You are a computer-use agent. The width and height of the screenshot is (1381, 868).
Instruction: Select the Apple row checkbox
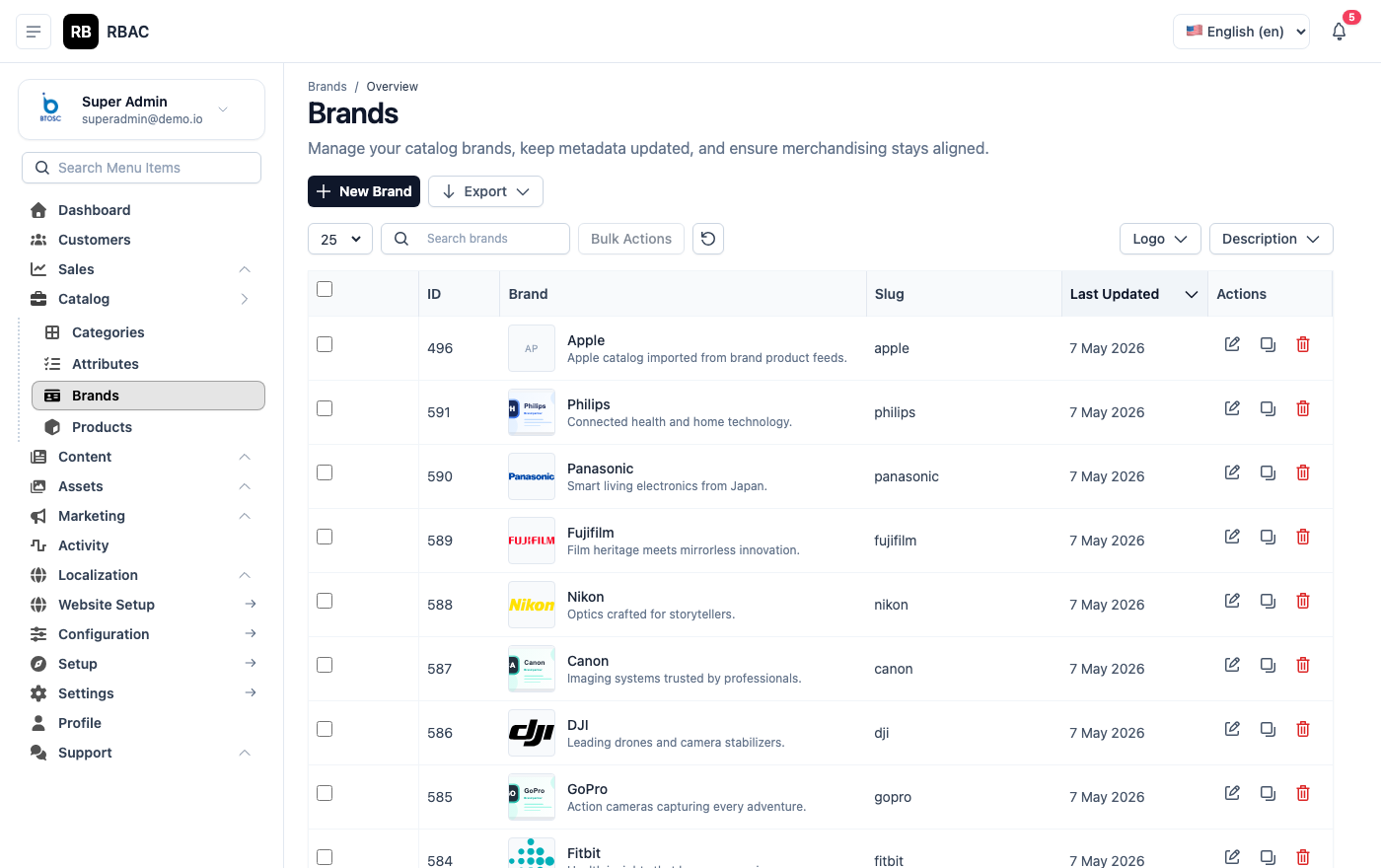click(x=325, y=344)
